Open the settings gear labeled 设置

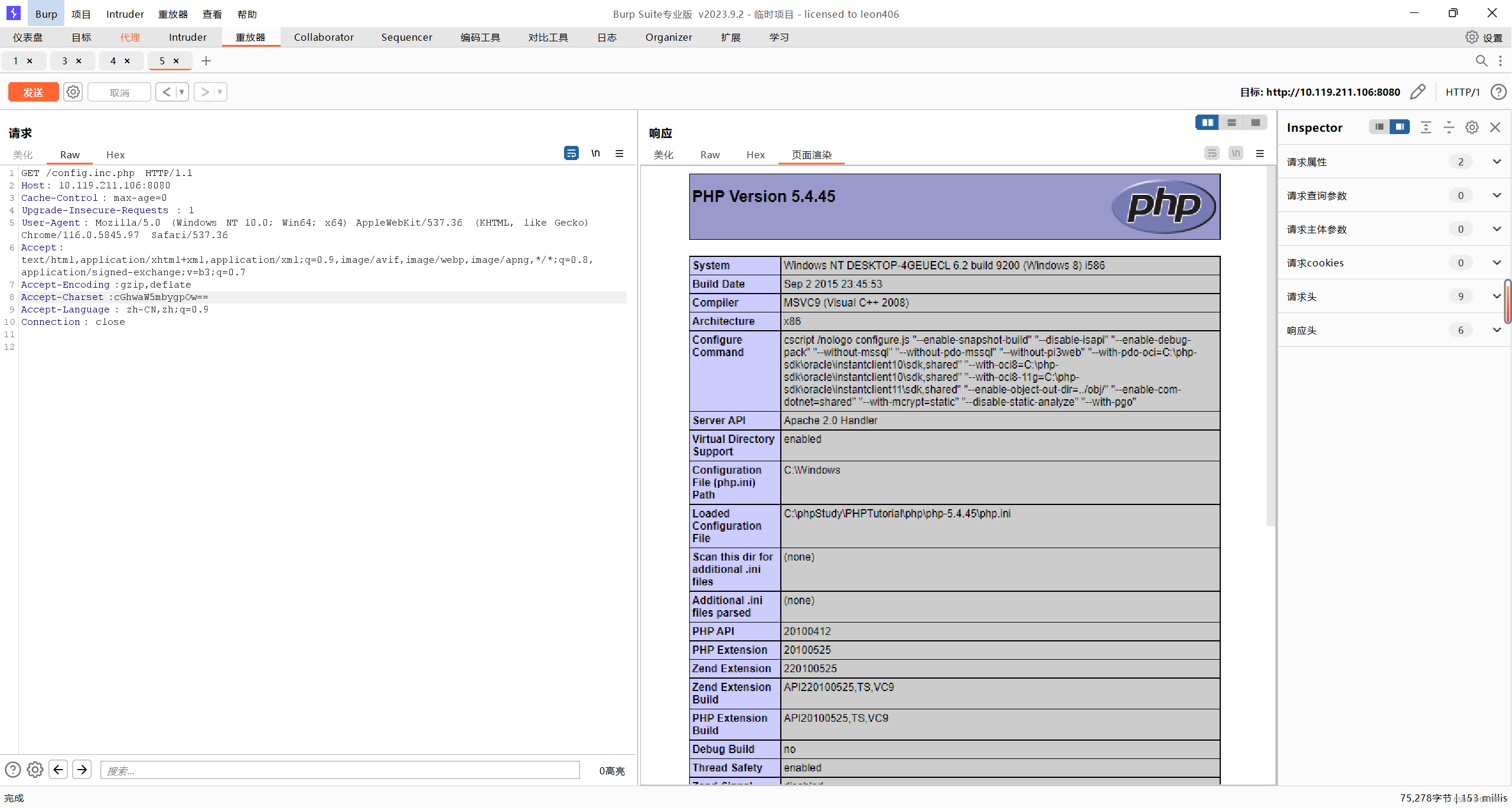(x=1484, y=37)
